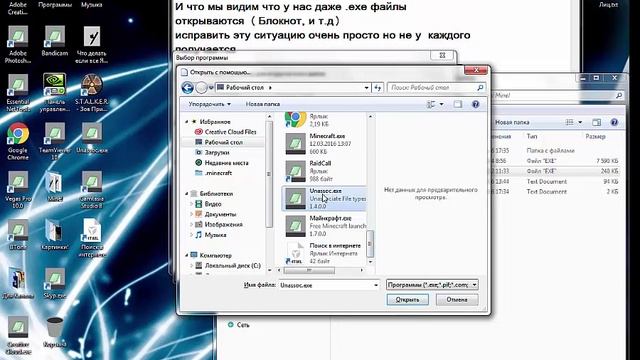Open the Camtasia Studio 8 desktop shortcut
The width and height of the screenshot is (640, 360).
(x=92, y=190)
